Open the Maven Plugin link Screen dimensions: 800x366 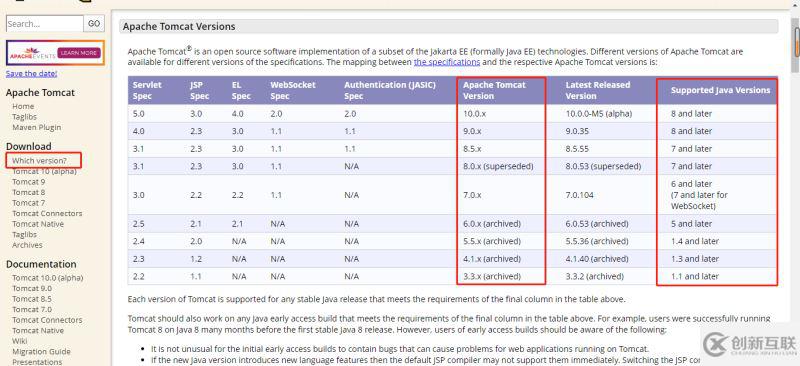[37, 127]
